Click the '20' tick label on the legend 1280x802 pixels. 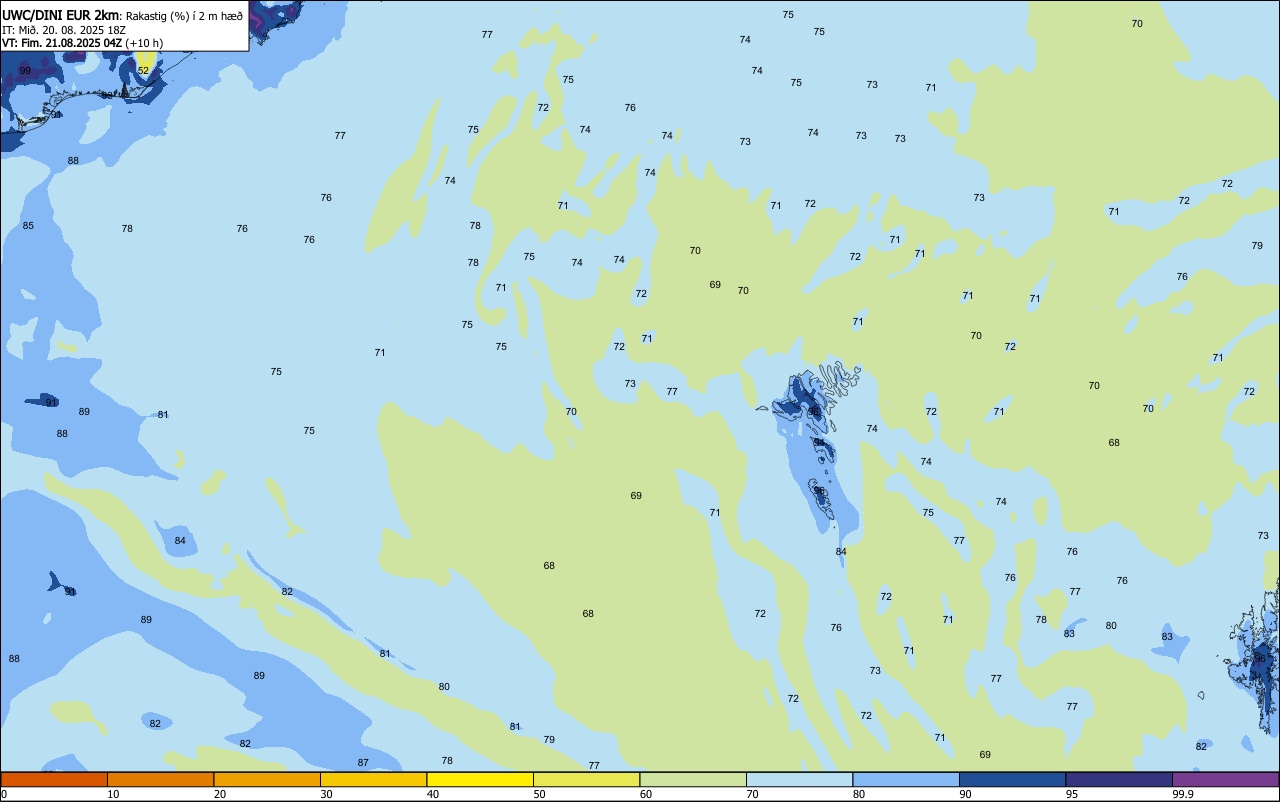point(220,794)
